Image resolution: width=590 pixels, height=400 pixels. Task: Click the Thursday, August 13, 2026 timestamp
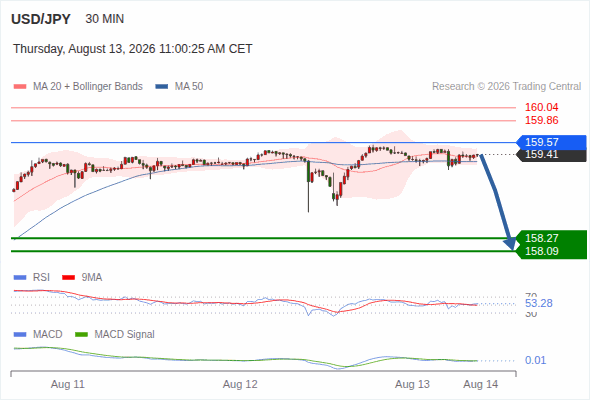[132, 49]
